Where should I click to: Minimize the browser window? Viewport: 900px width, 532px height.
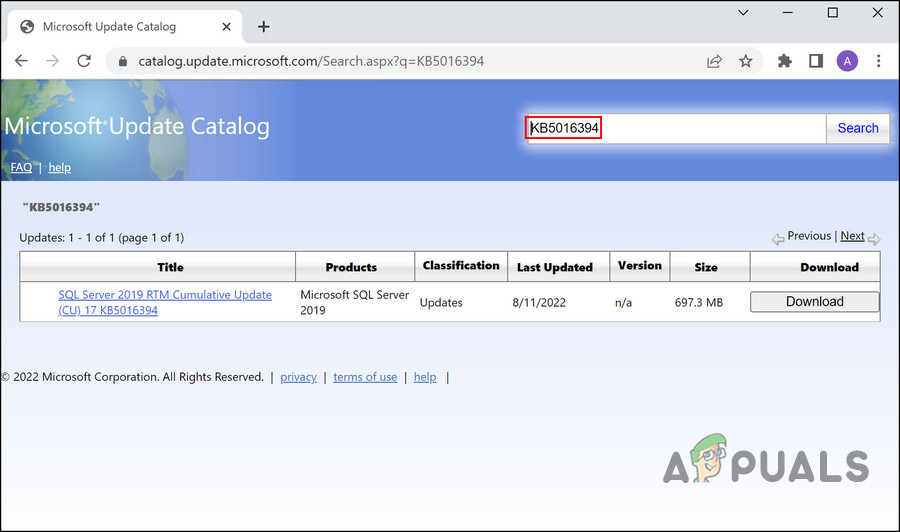[x=788, y=13]
